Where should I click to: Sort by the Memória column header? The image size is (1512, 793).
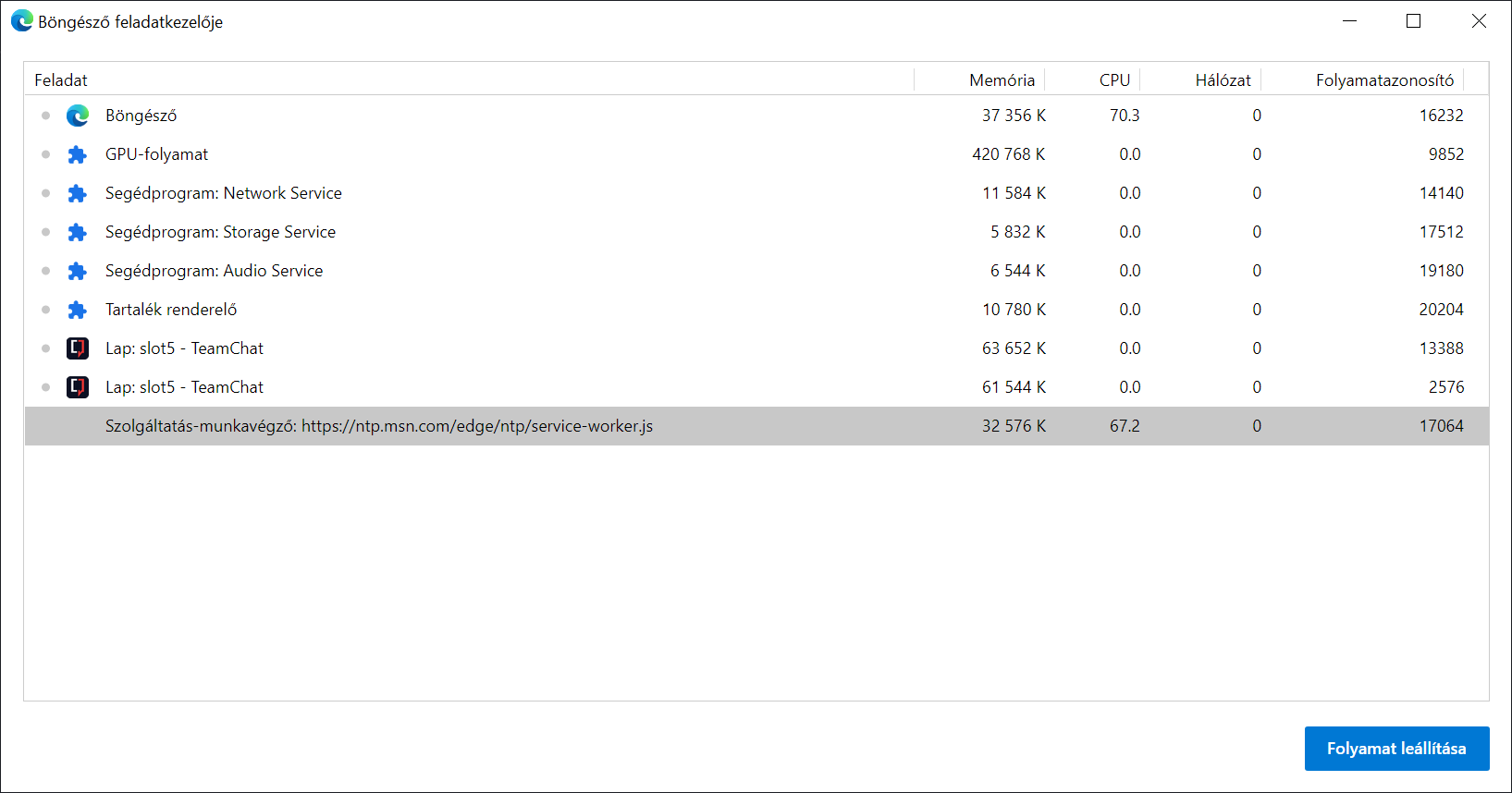click(1002, 80)
